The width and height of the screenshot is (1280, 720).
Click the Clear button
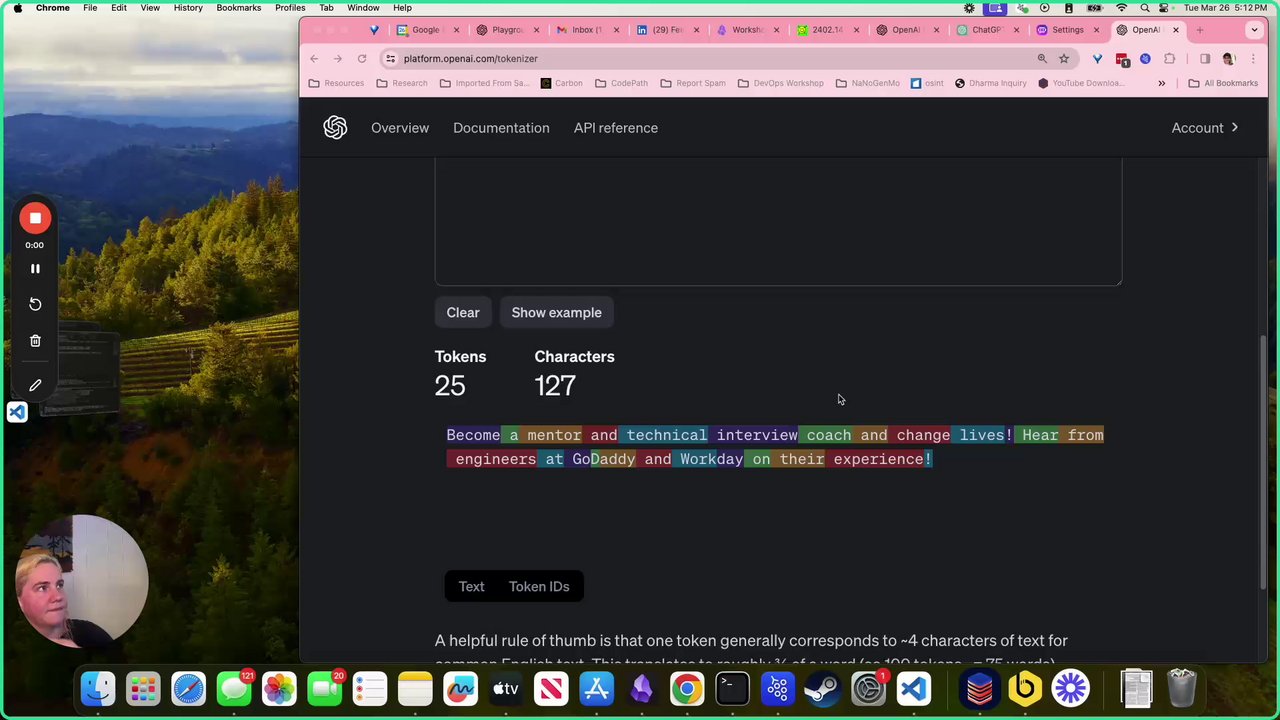(463, 313)
